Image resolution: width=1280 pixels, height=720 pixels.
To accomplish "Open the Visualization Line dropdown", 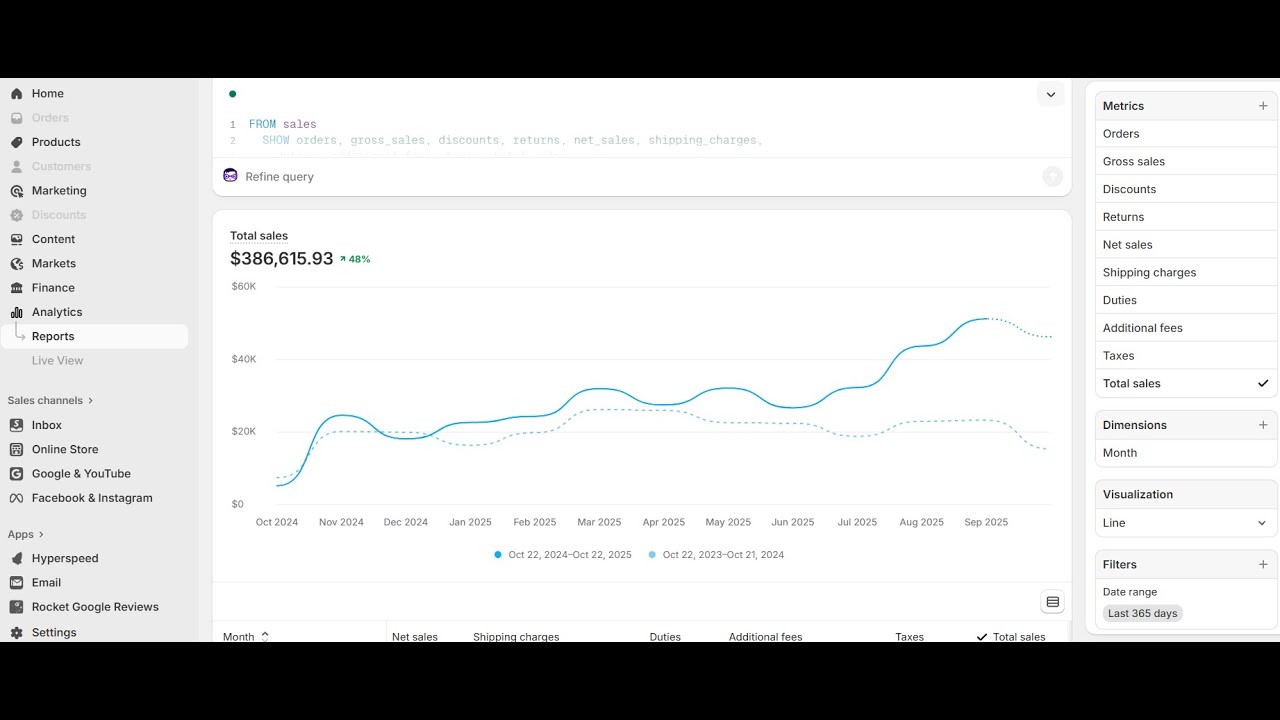I will 1186,523.
